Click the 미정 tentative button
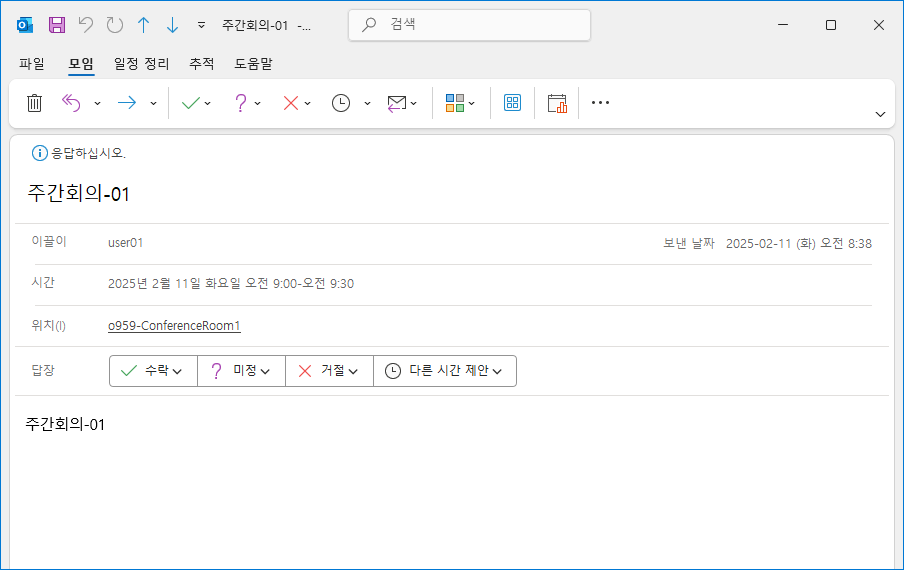904x570 pixels. click(241, 371)
